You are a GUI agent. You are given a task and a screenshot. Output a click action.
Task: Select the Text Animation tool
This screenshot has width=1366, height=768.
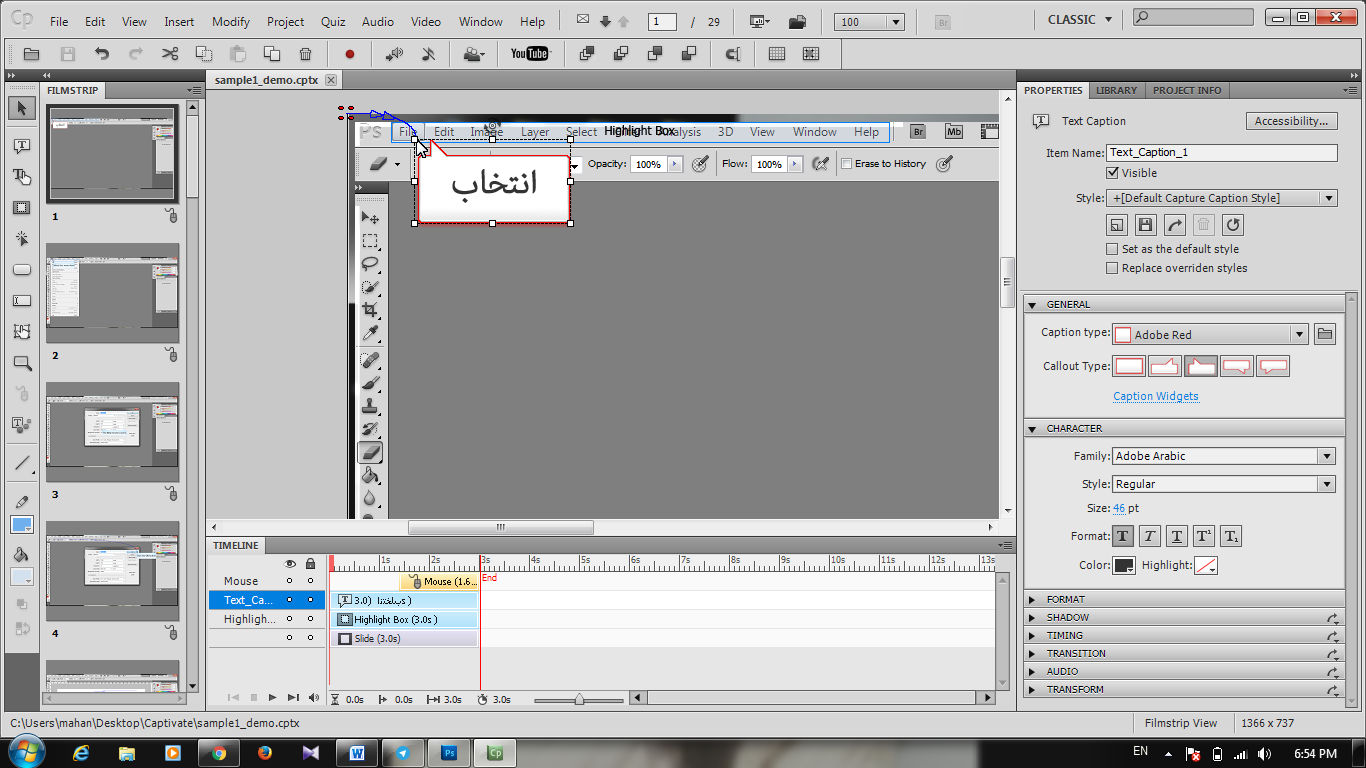21,425
